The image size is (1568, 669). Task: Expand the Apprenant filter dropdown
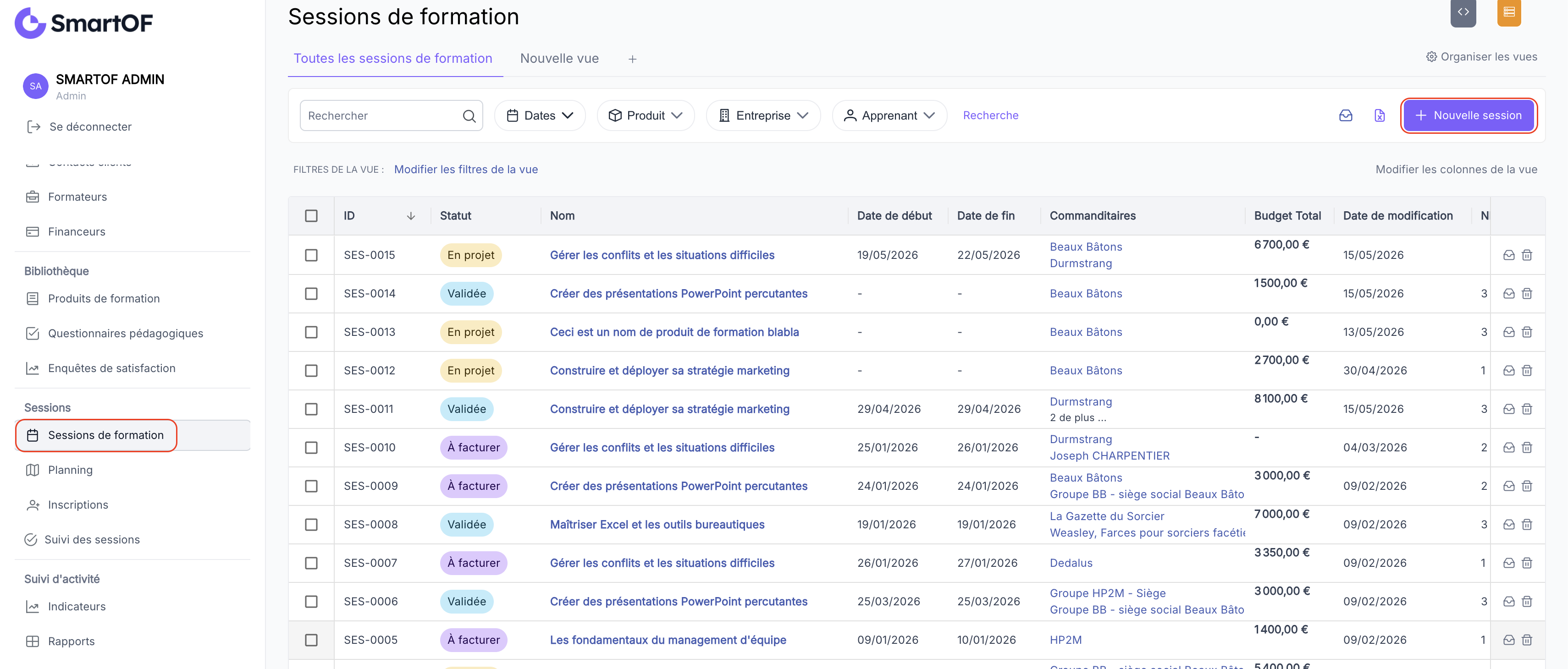889,115
